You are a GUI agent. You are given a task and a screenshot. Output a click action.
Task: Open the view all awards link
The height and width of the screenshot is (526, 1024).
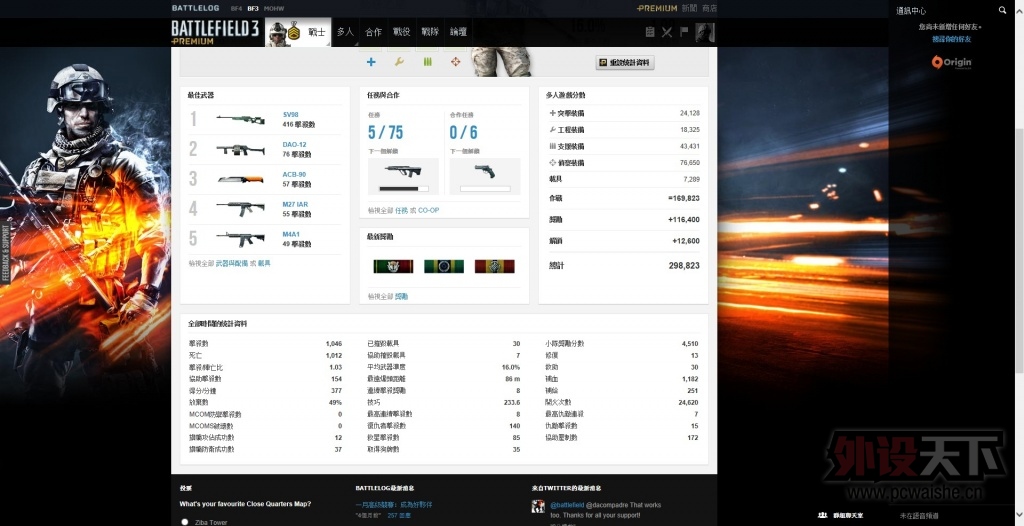(402, 297)
